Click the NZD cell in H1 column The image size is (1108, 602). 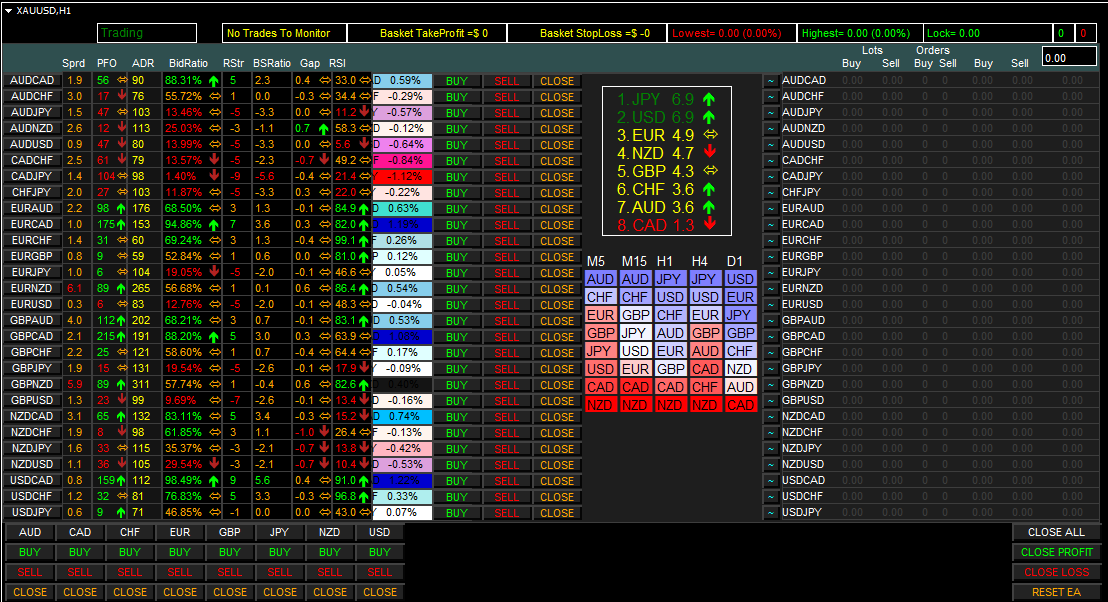pyautogui.click(x=670, y=405)
